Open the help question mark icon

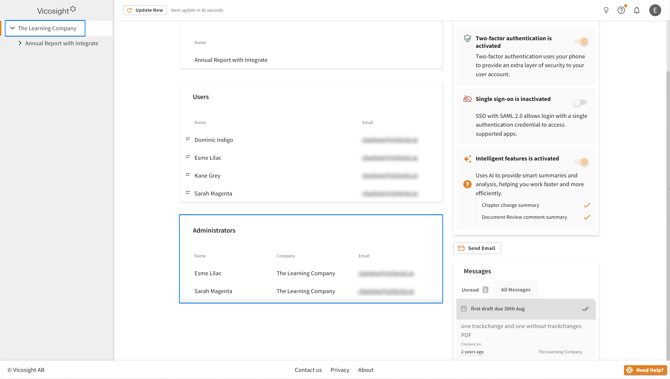[621, 10]
